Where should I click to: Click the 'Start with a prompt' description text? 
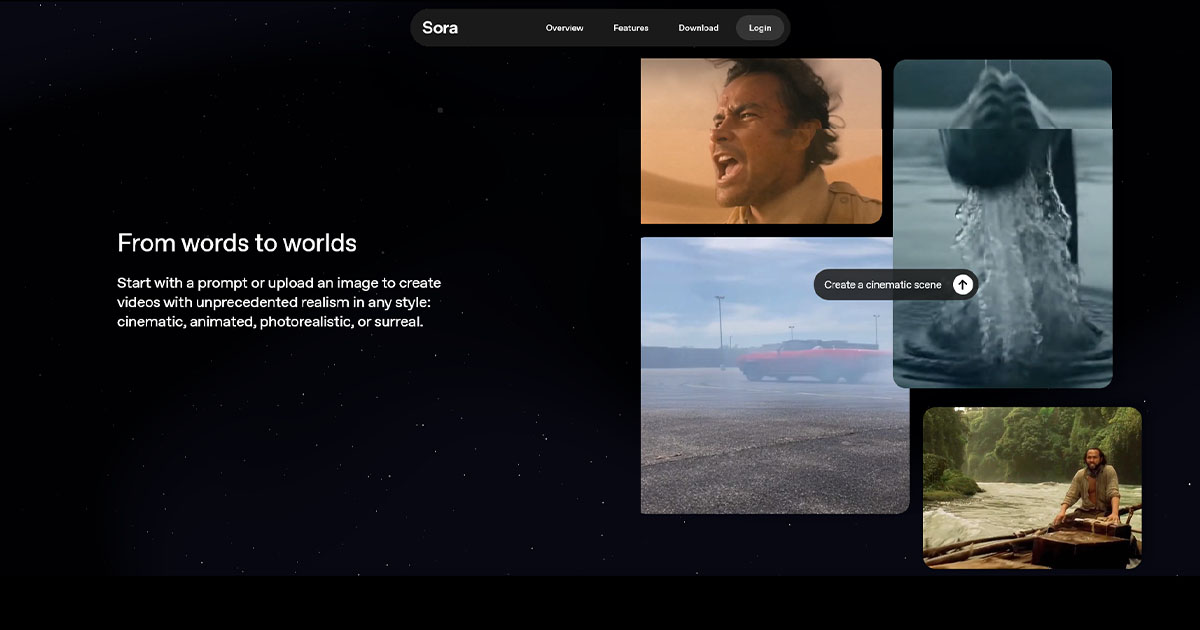click(x=279, y=302)
